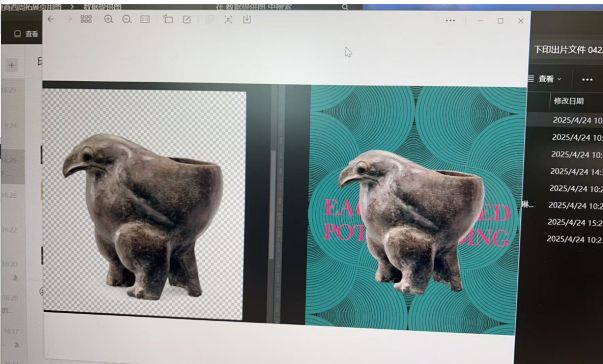Click the 修改日期 column header

tap(569, 101)
